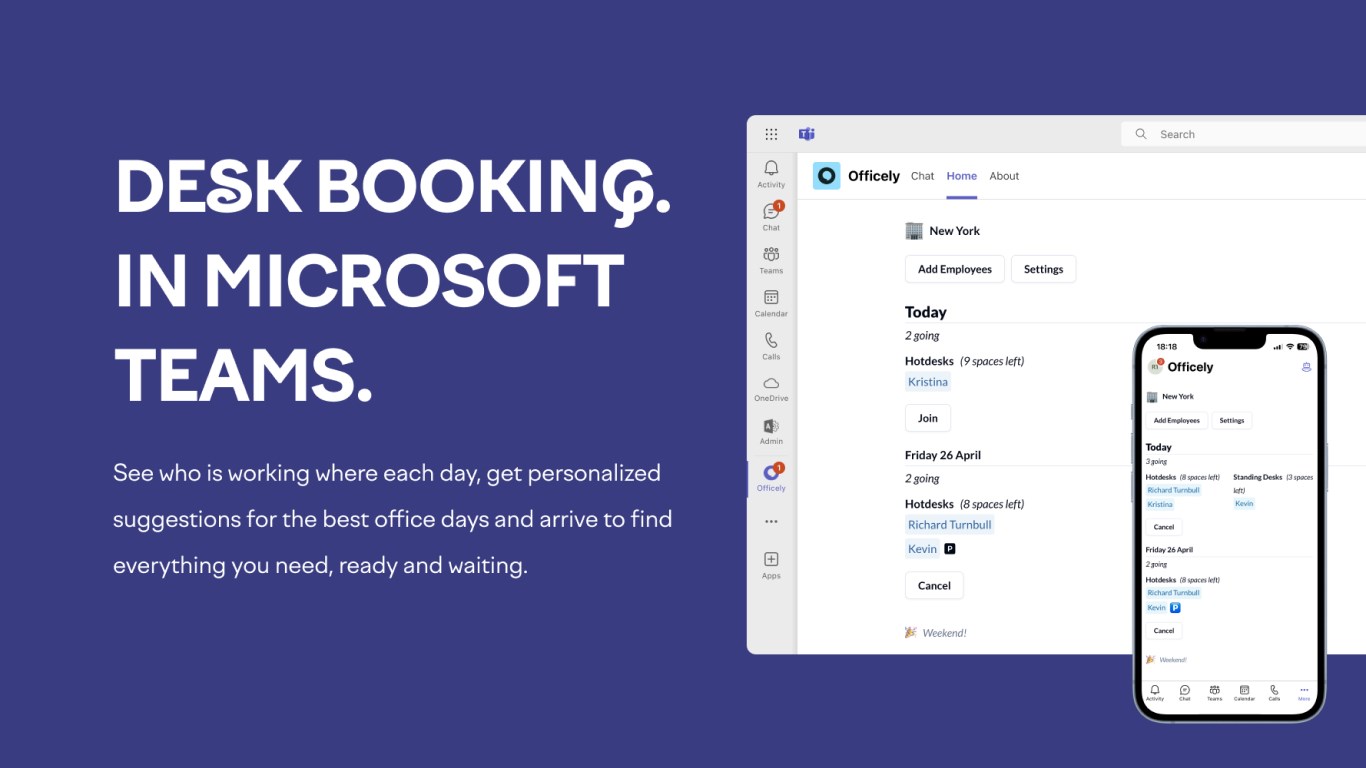Tap the bot icon at phone's top right

point(1306,367)
